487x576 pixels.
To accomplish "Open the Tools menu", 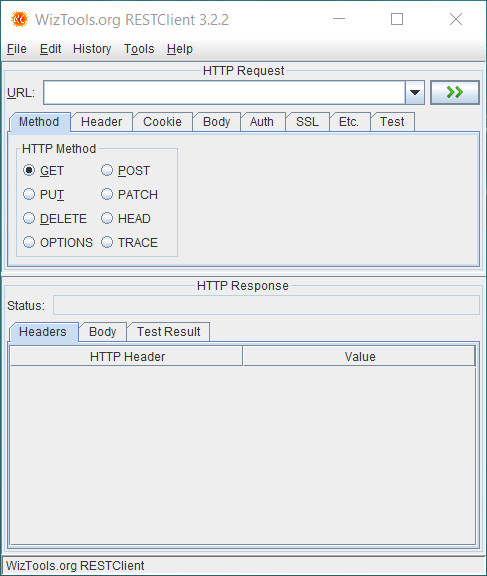I will coord(139,49).
